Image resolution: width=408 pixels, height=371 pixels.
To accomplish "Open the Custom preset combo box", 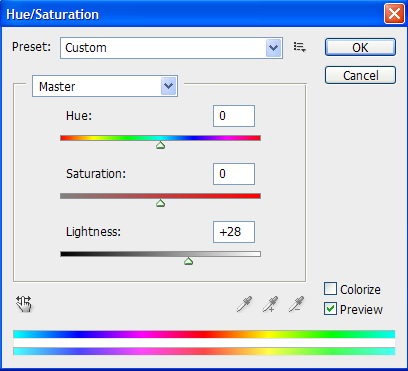I will pos(171,48).
